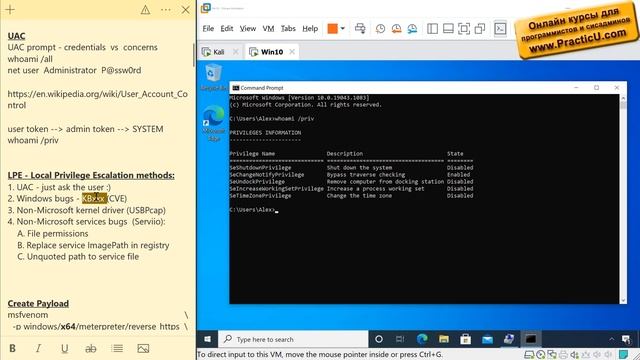Close the Win10 tab
The height and width of the screenshot is (360, 640).
point(292,52)
